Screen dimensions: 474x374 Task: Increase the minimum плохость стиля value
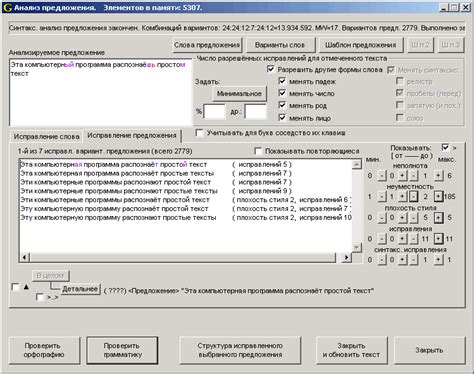click(403, 218)
